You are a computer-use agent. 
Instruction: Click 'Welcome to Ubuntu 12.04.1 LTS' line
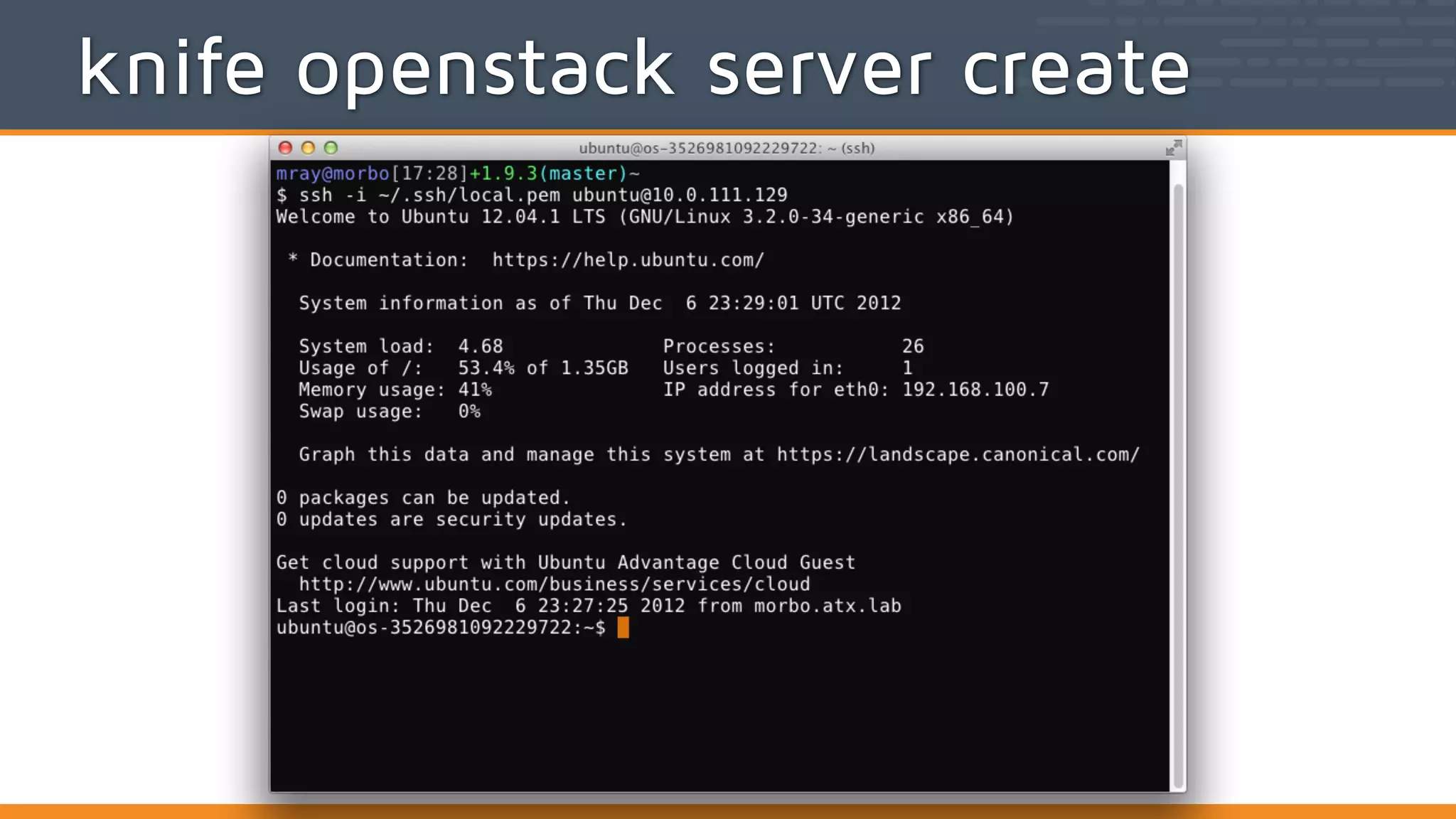click(x=646, y=217)
